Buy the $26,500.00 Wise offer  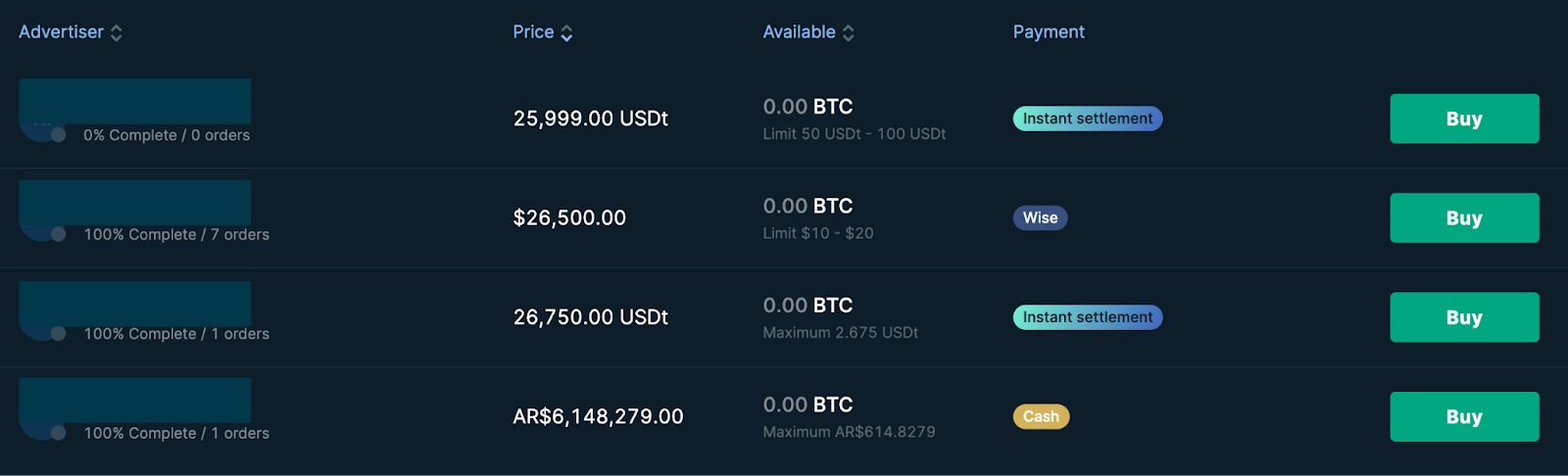(x=1463, y=218)
